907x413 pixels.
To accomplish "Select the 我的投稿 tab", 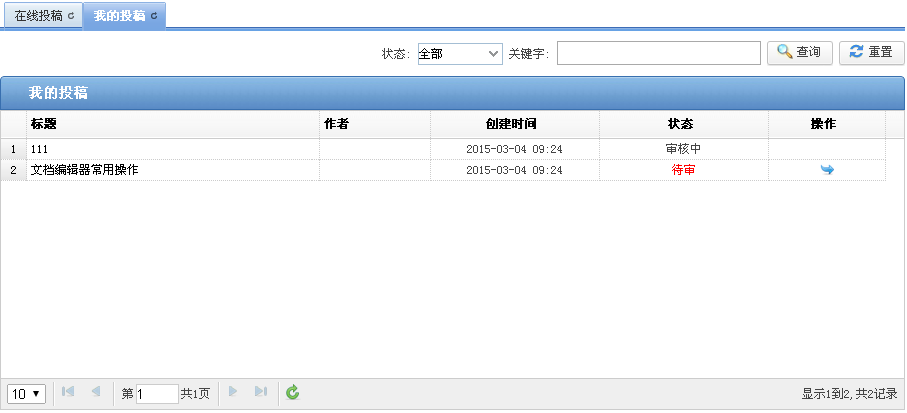I will point(119,16).
